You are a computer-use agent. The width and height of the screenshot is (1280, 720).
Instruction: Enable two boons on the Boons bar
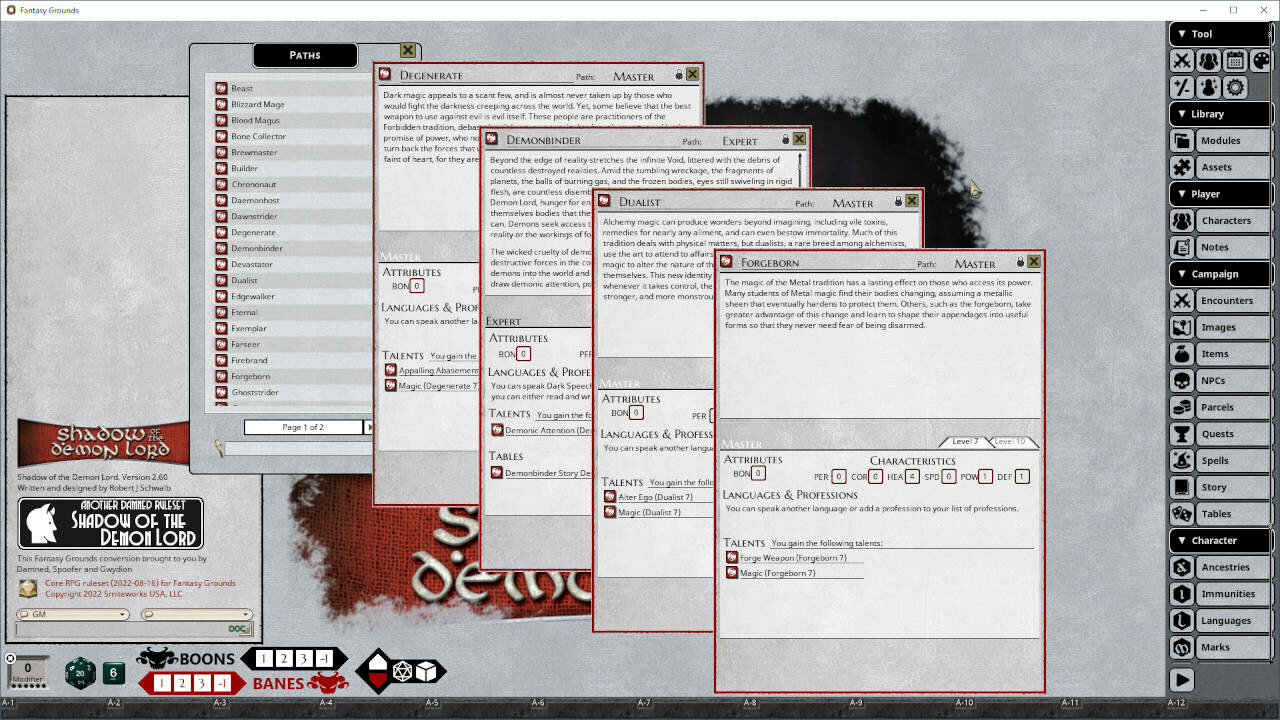tap(284, 658)
